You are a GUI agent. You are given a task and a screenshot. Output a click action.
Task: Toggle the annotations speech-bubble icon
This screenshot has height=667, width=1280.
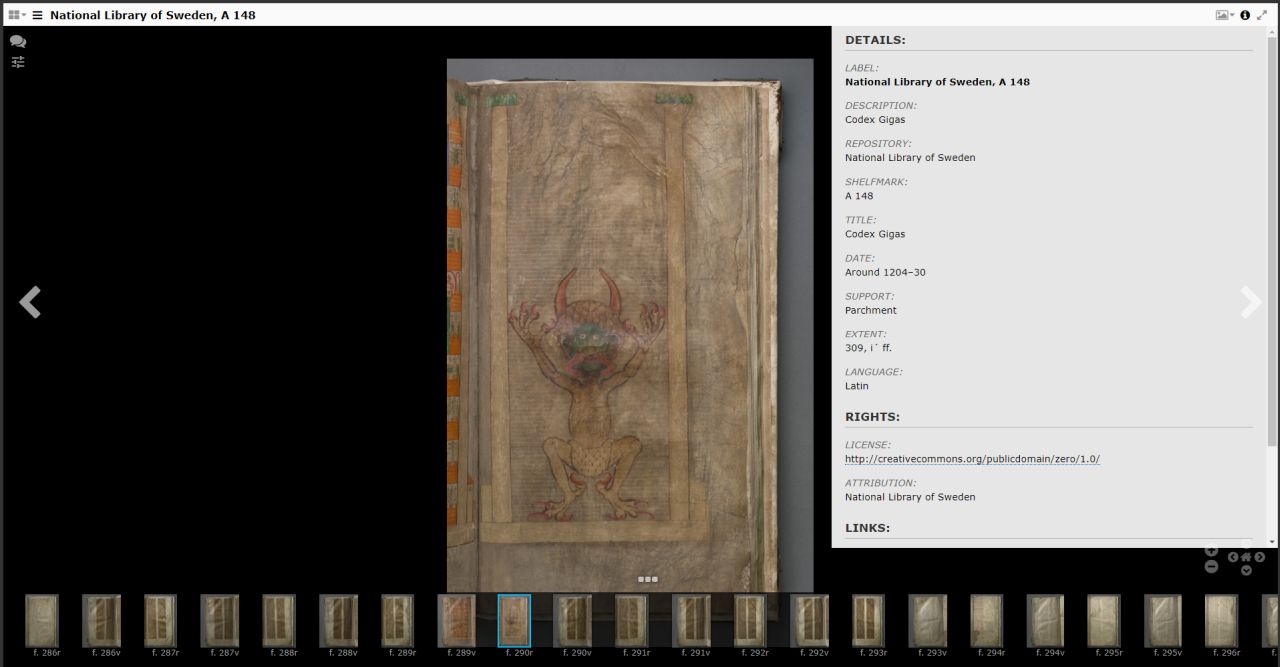[18, 42]
